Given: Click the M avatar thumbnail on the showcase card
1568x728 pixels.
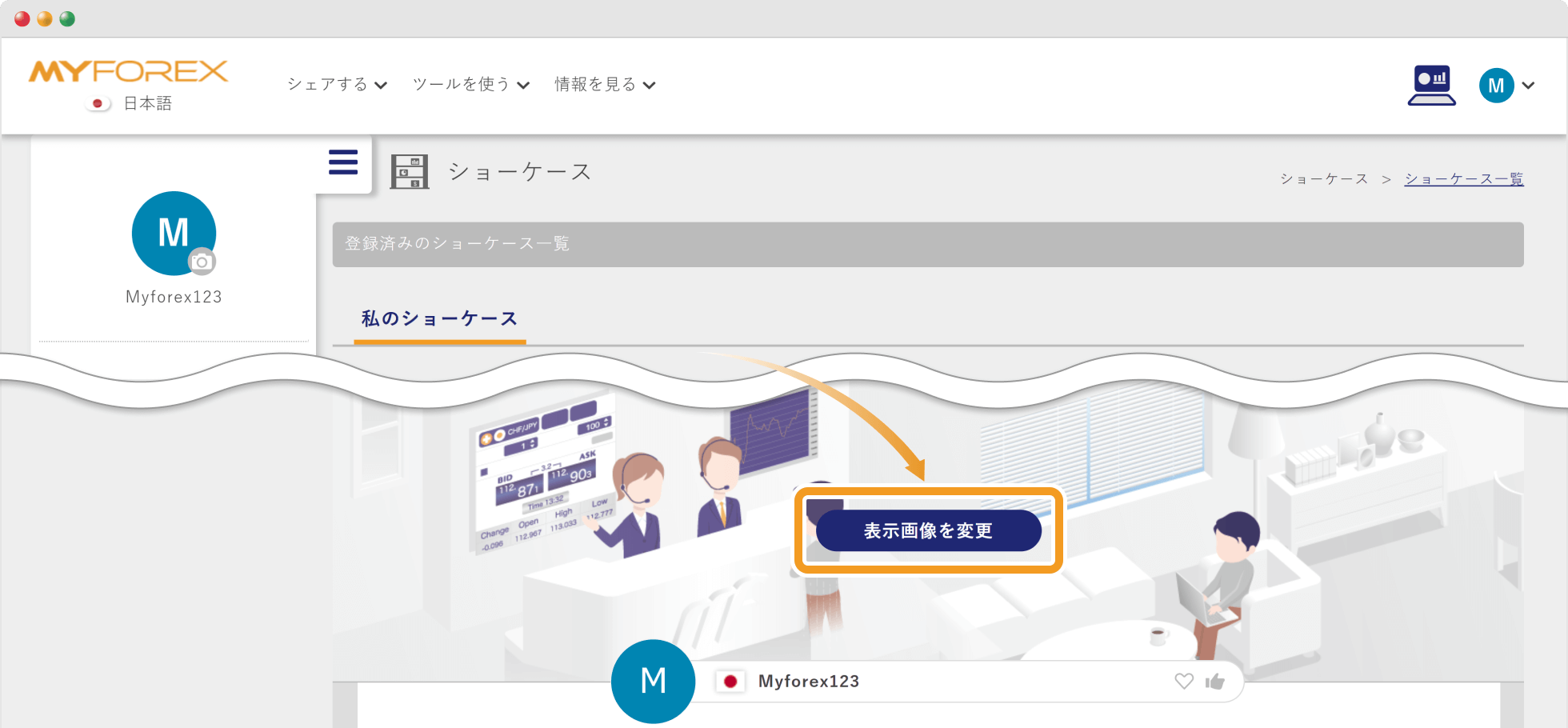Looking at the screenshot, I should pyautogui.click(x=653, y=681).
